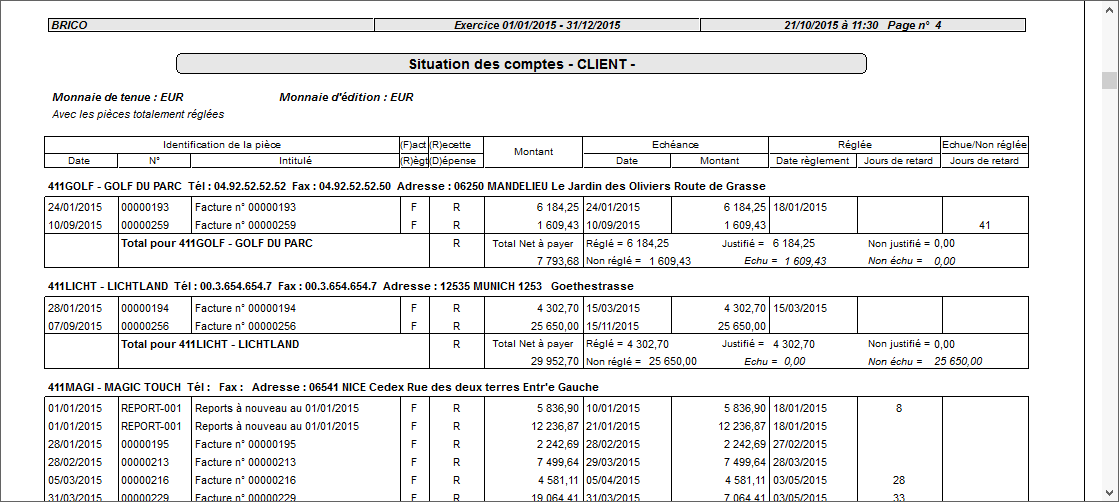
Task: Click the scrollbar up arrow
Action: [1109, 8]
